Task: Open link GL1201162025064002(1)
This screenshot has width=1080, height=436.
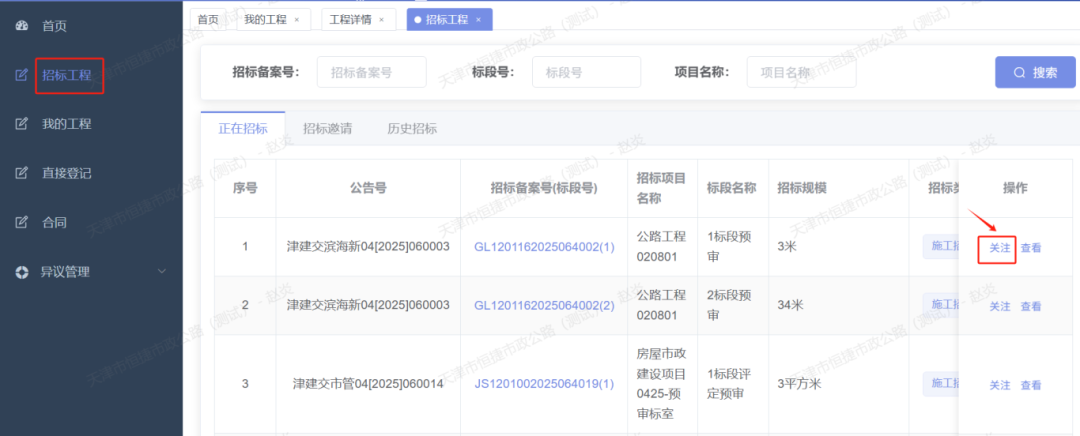Action: (x=544, y=247)
